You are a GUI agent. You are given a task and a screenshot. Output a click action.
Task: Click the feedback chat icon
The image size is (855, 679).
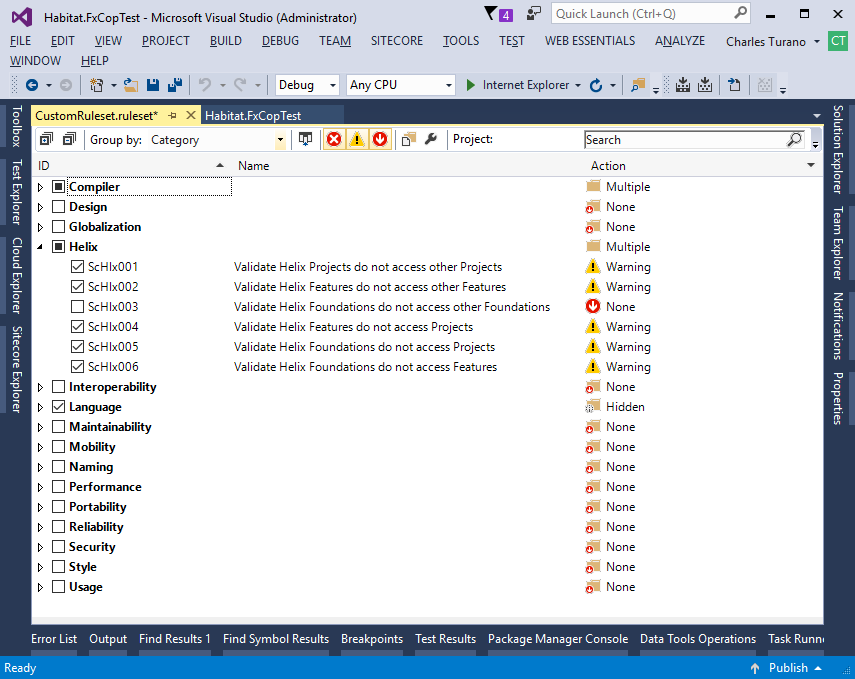point(533,13)
